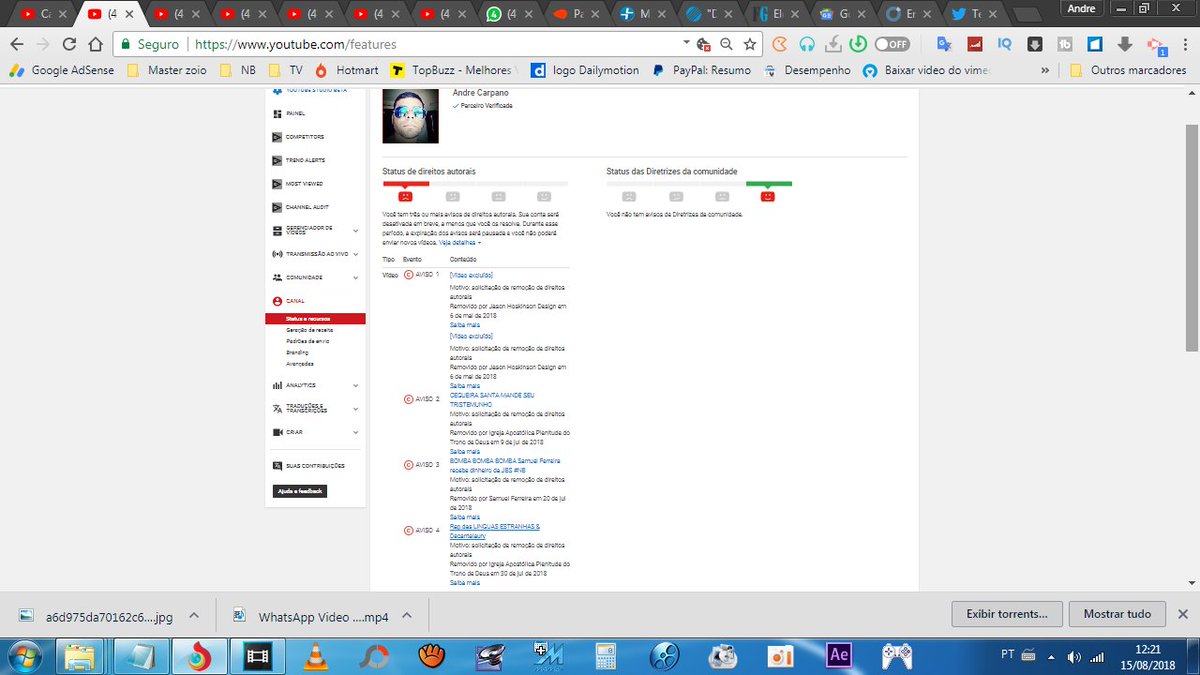
Task: Click the green download-circle extension icon
Action: point(858,44)
